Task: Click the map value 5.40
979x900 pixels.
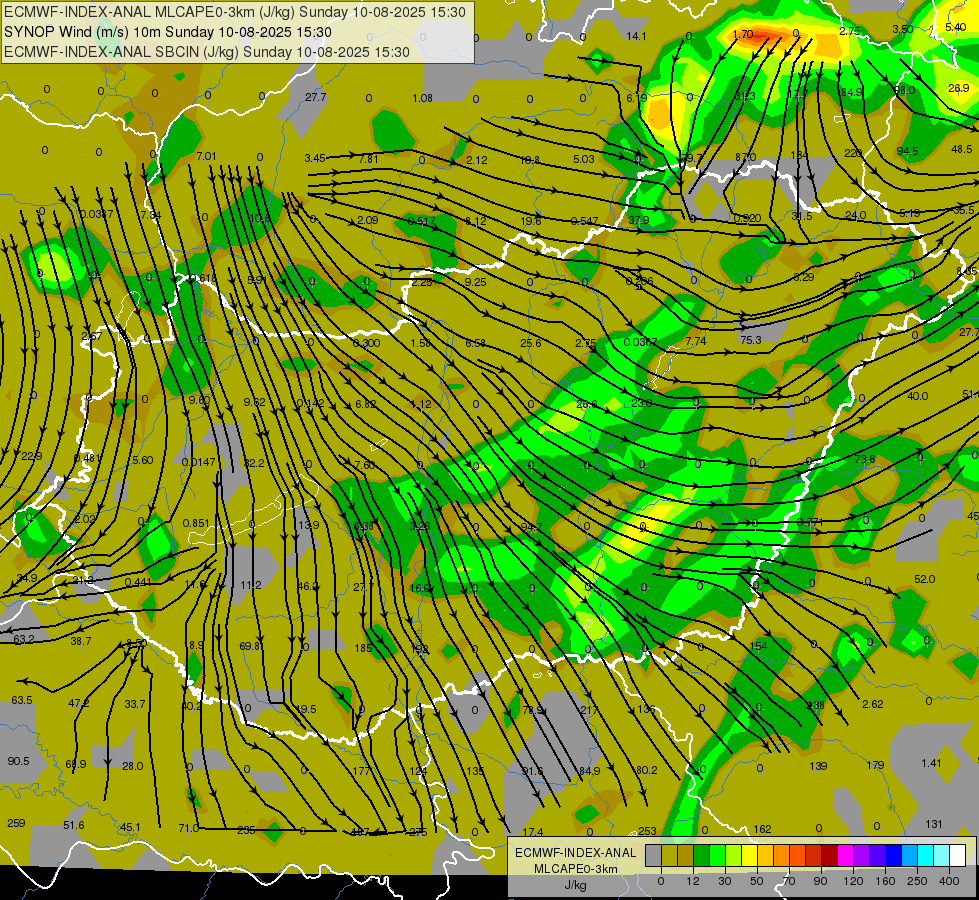Action: (x=956, y=27)
